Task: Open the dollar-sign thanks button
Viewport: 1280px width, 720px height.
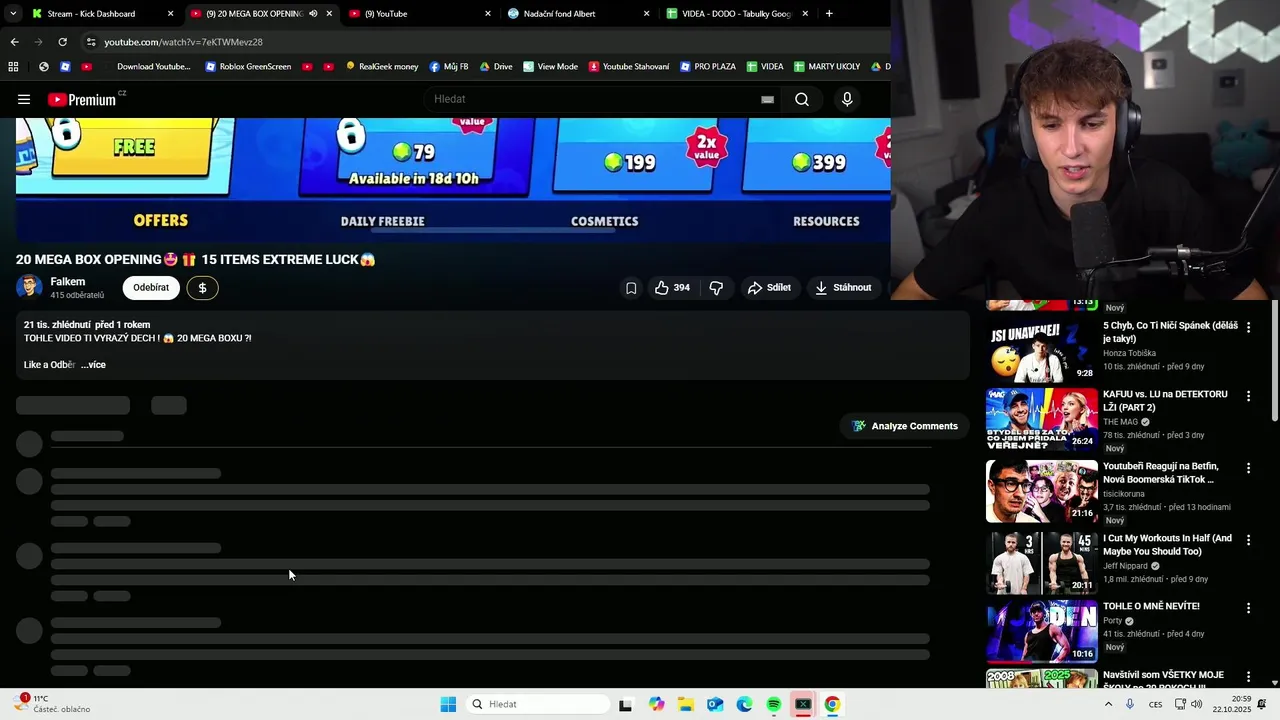Action: [x=202, y=288]
